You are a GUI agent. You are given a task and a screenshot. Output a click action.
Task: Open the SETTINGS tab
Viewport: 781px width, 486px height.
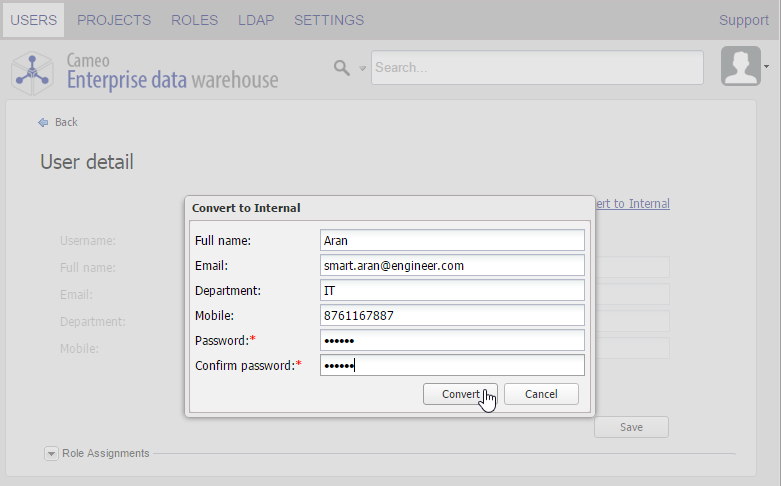[x=329, y=20]
